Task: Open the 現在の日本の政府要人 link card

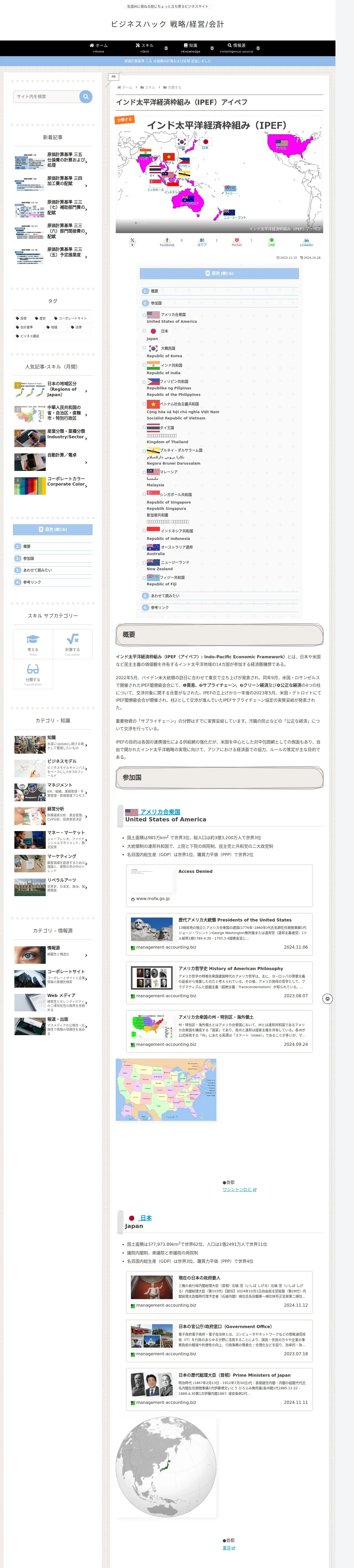Action: click(219, 1292)
